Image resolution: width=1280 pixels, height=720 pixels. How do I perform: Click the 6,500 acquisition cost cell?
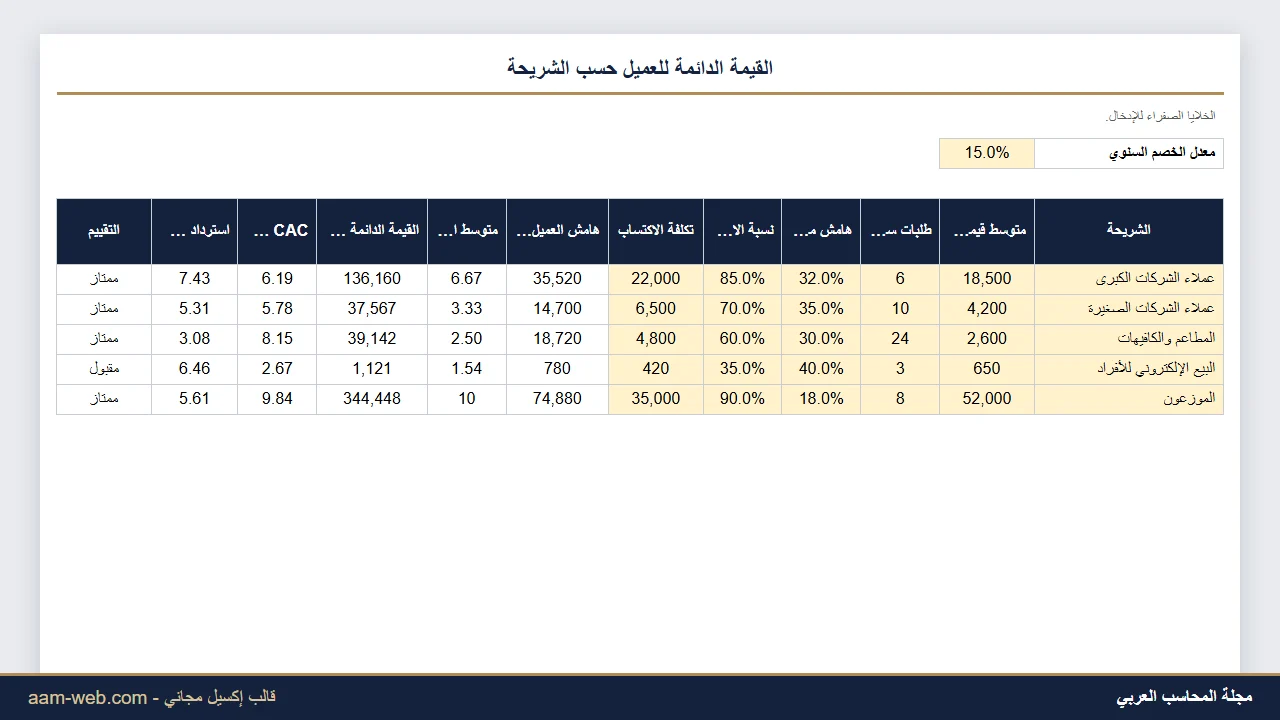pos(656,309)
